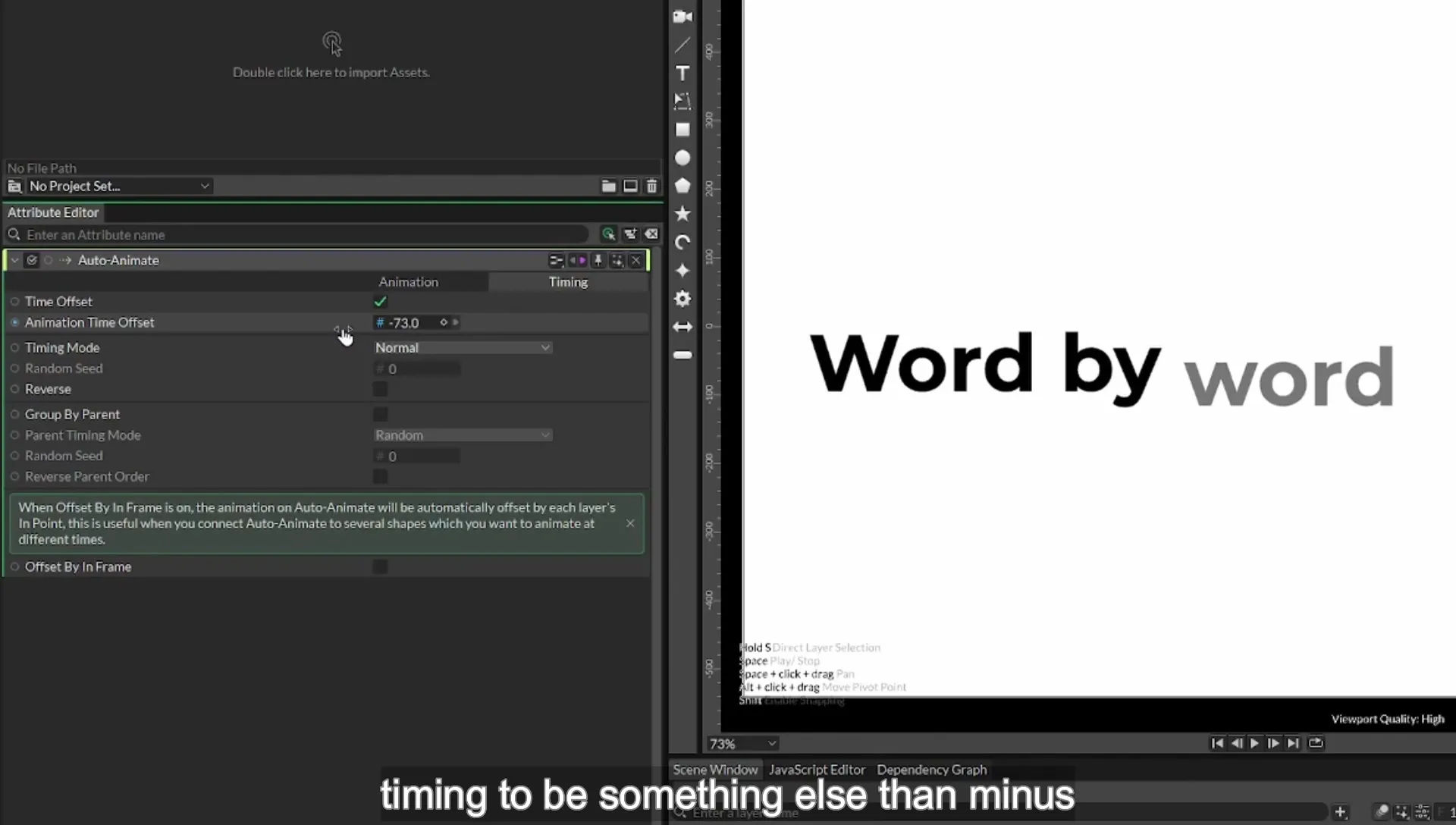Select the Ellipse shape tool
The height and width of the screenshot is (825, 1456).
pyautogui.click(x=682, y=158)
